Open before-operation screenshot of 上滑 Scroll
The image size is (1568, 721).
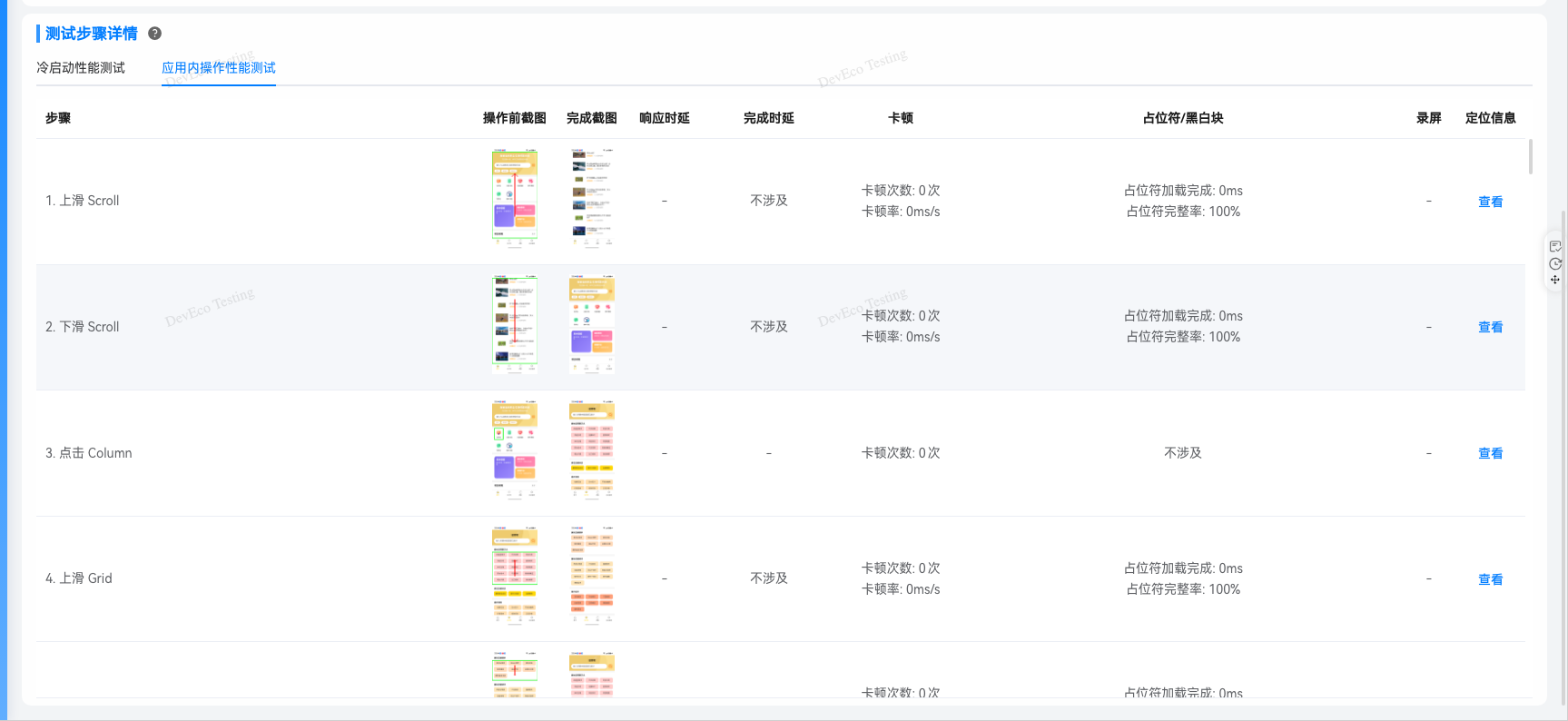(515, 198)
